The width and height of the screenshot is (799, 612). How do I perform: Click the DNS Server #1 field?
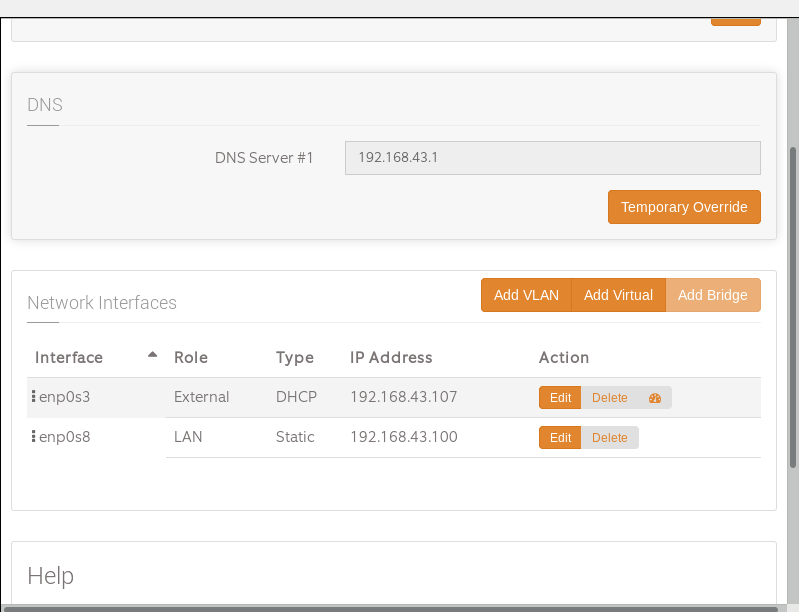click(x=552, y=158)
